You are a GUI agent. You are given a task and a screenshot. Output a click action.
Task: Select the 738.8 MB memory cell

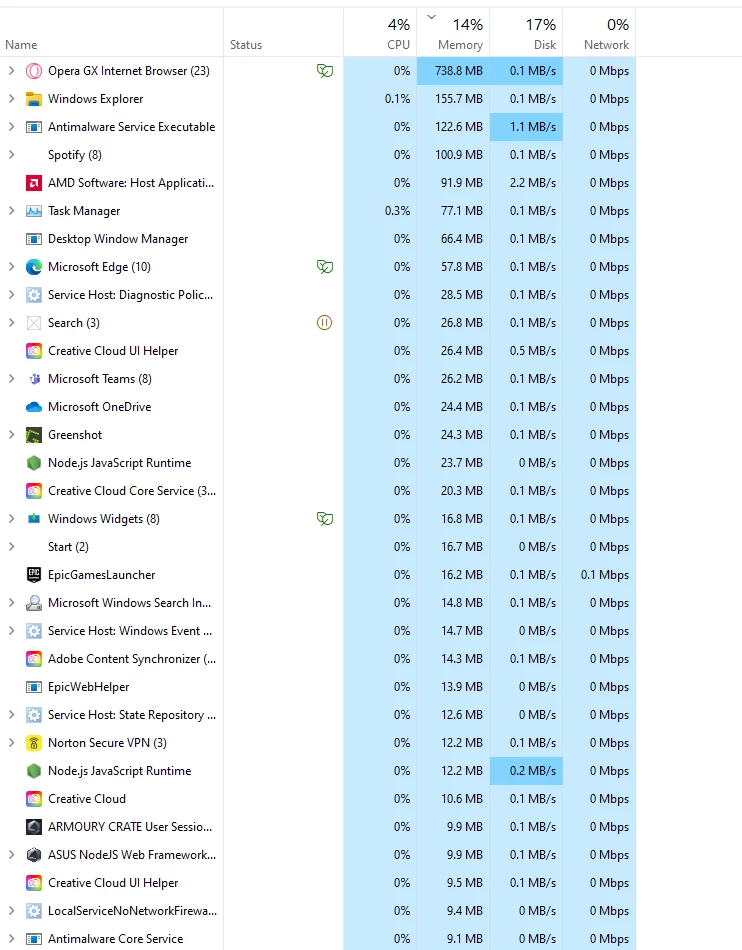click(453, 71)
